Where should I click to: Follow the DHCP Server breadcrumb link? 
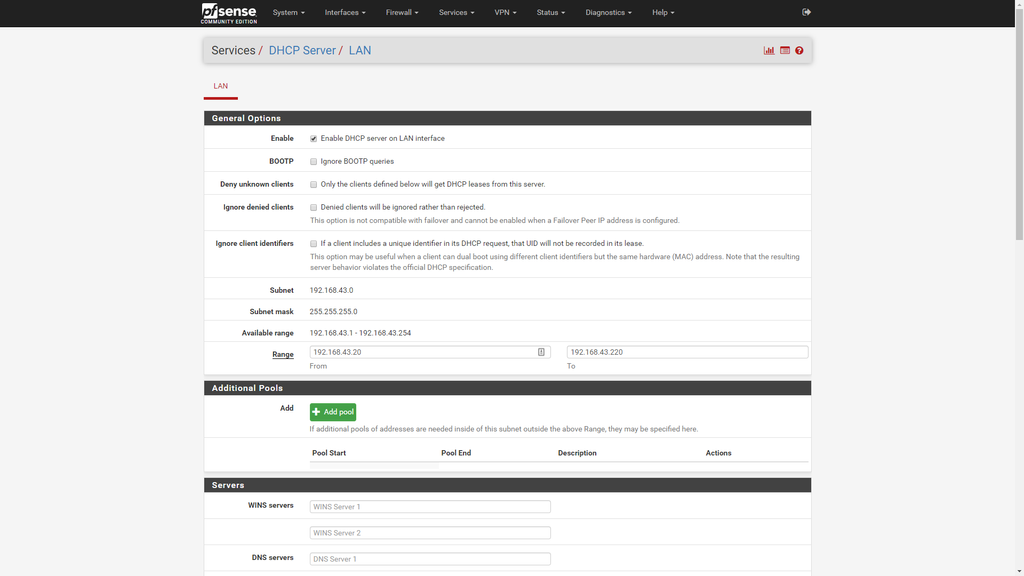(302, 49)
